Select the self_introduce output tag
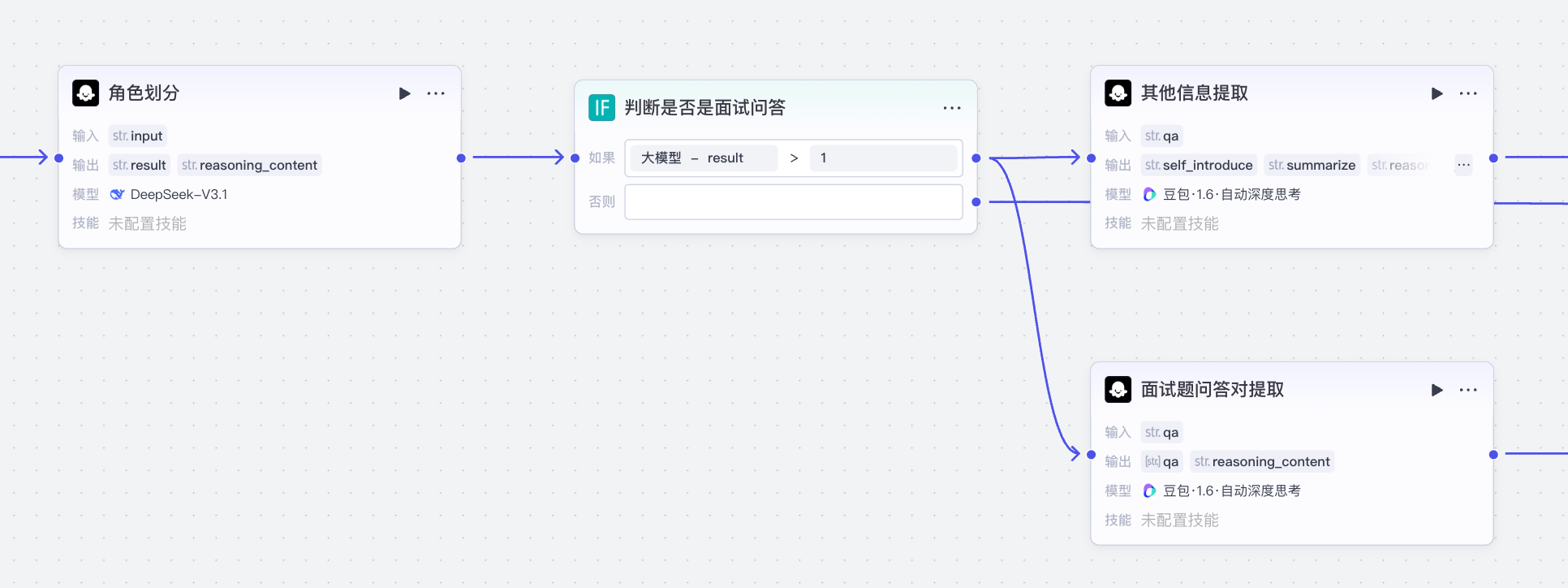Screen dimensions: 1568x588 click(x=1199, y=165)
